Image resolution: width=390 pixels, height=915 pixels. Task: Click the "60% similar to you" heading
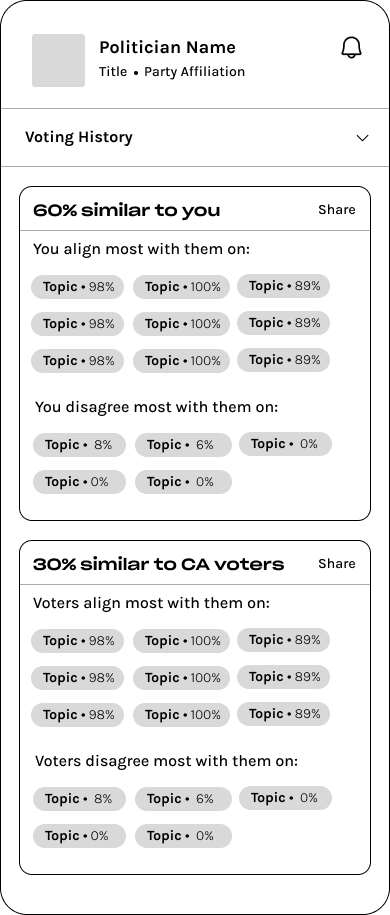click(127, 210)
